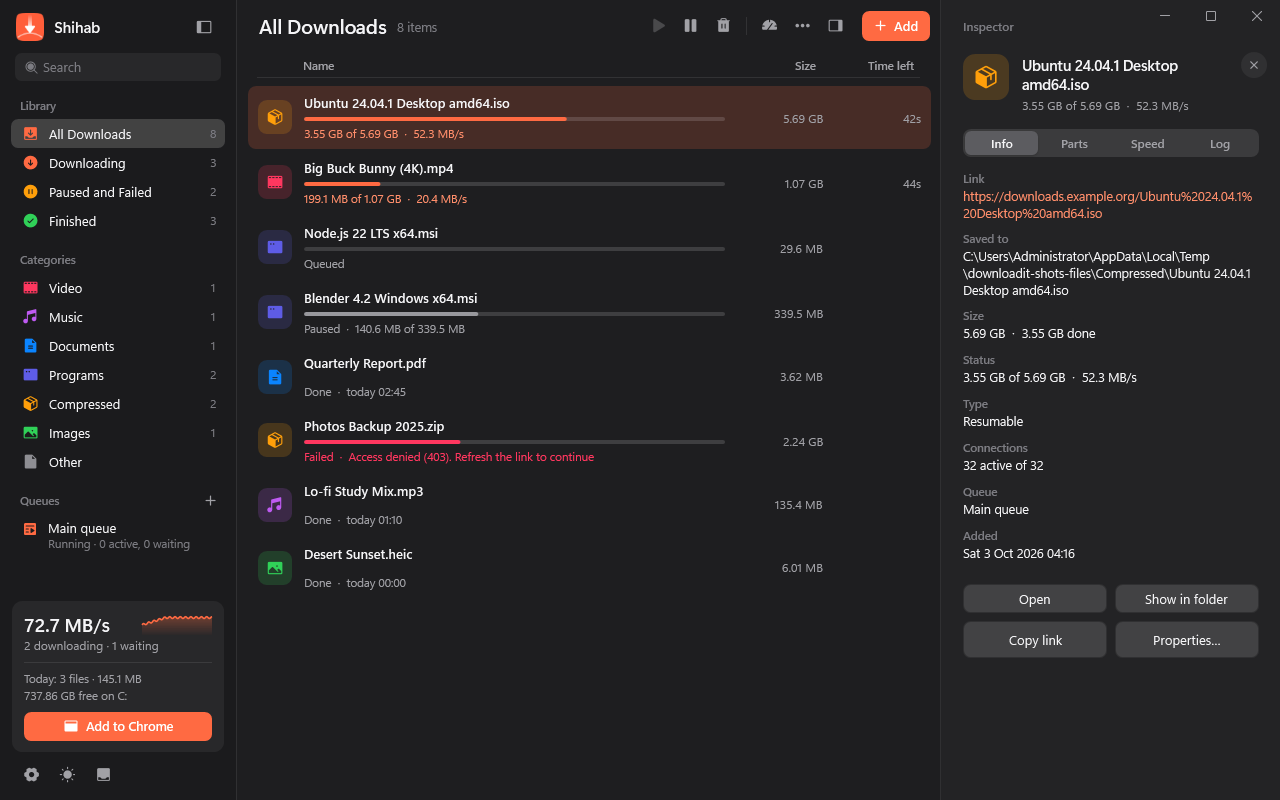Click the Big Buck Bunny progress bar
Viewport: 1280px width, 800px height.
(514, 184)
